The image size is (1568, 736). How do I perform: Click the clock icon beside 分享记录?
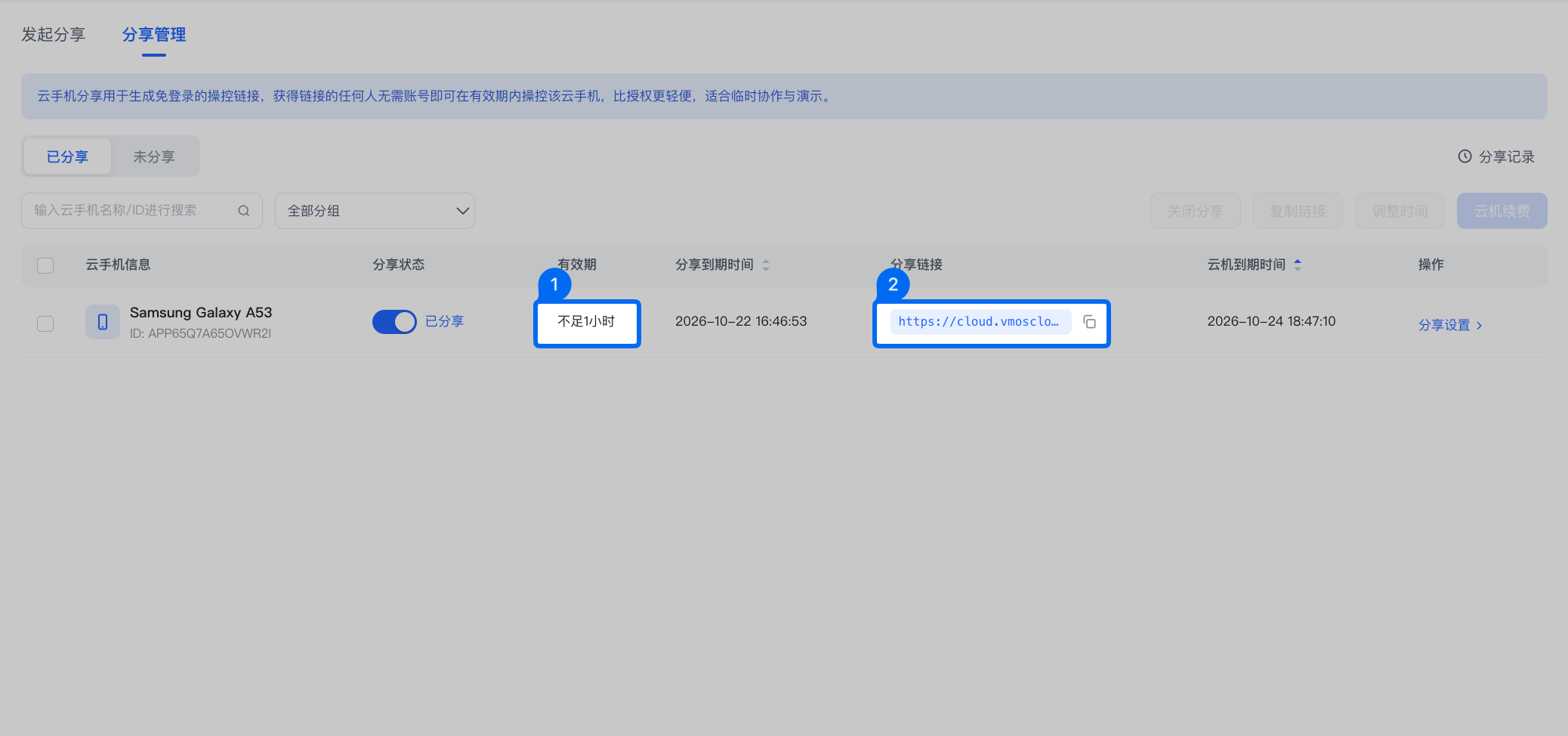pos(1465,156)
